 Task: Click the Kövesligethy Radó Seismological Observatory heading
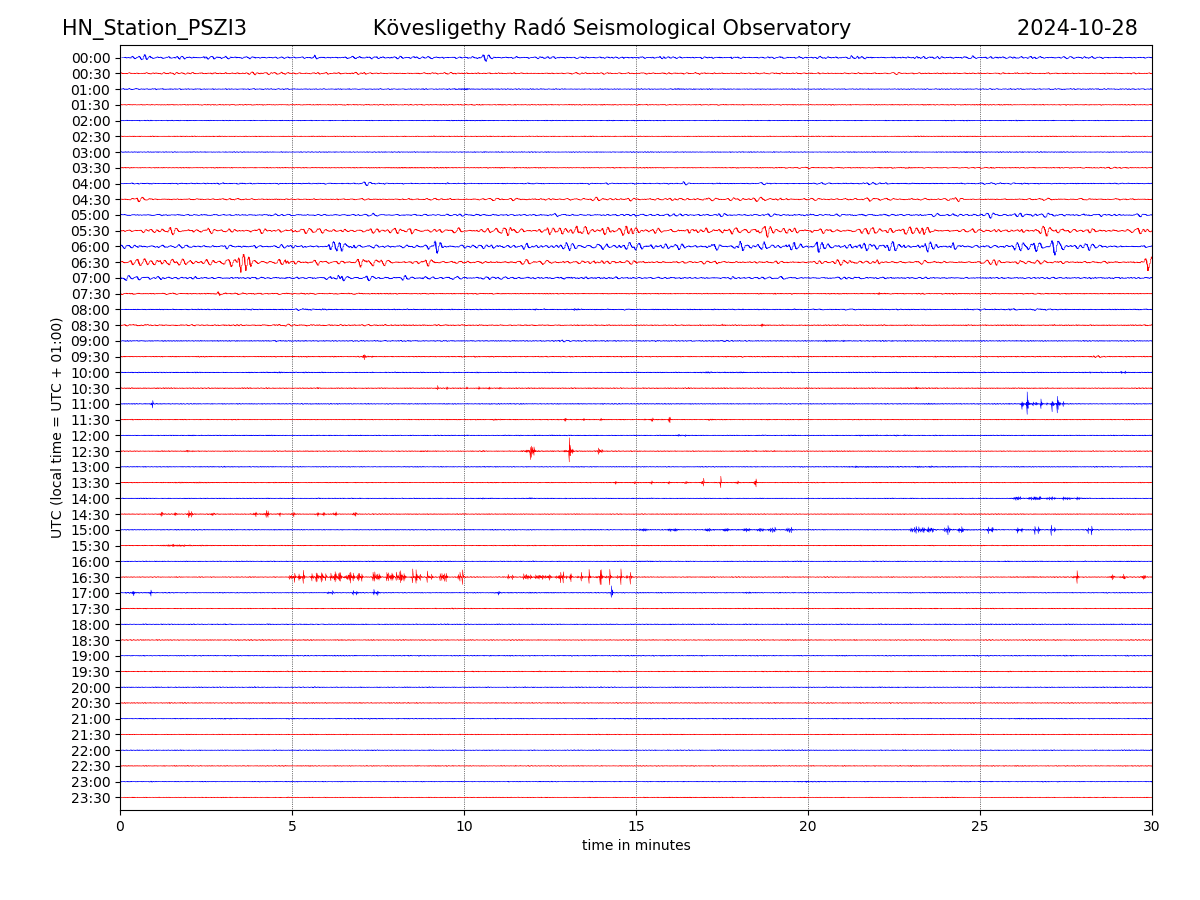[x=611, y=28]
